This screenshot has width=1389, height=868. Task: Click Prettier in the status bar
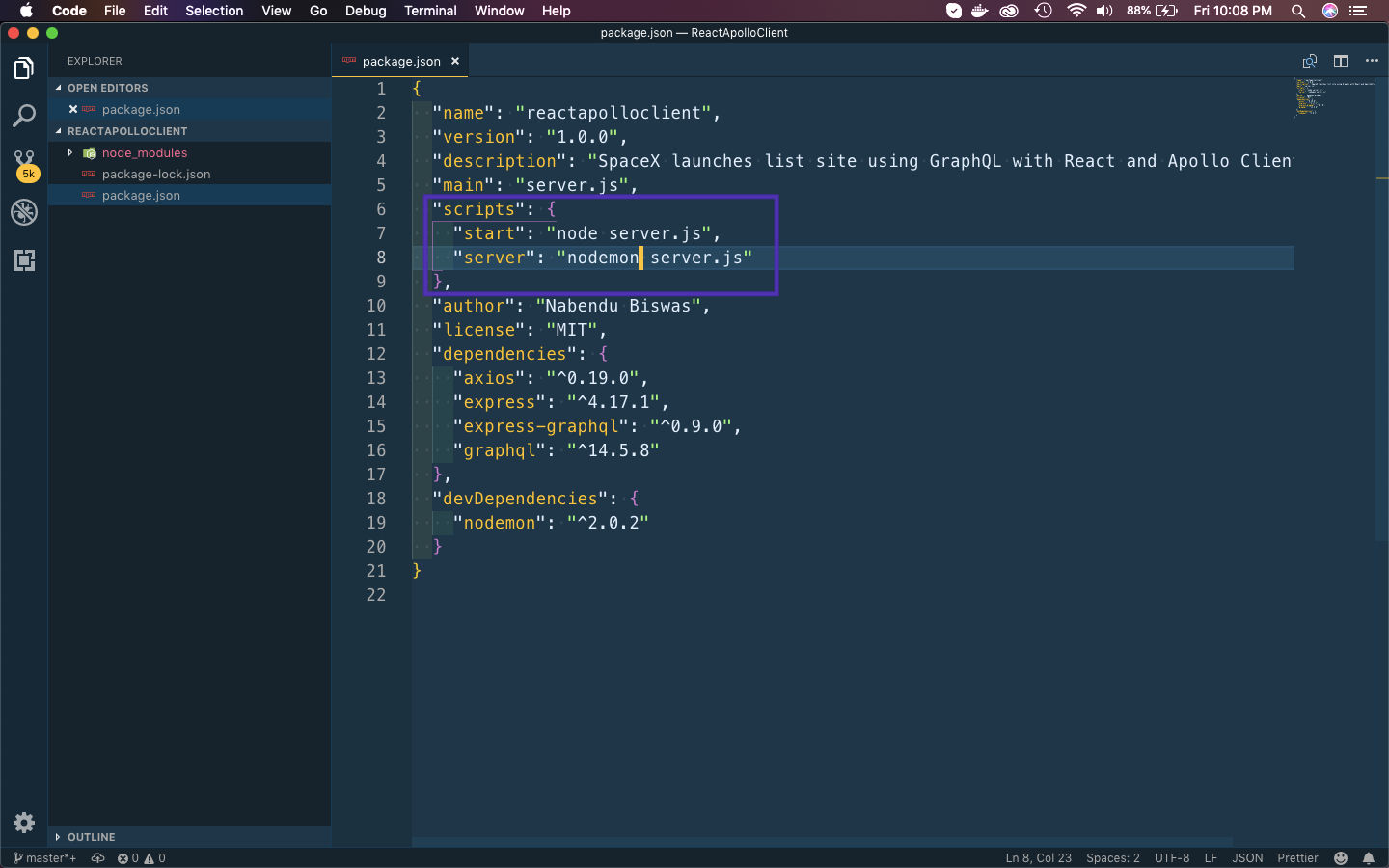point(1297,857)
